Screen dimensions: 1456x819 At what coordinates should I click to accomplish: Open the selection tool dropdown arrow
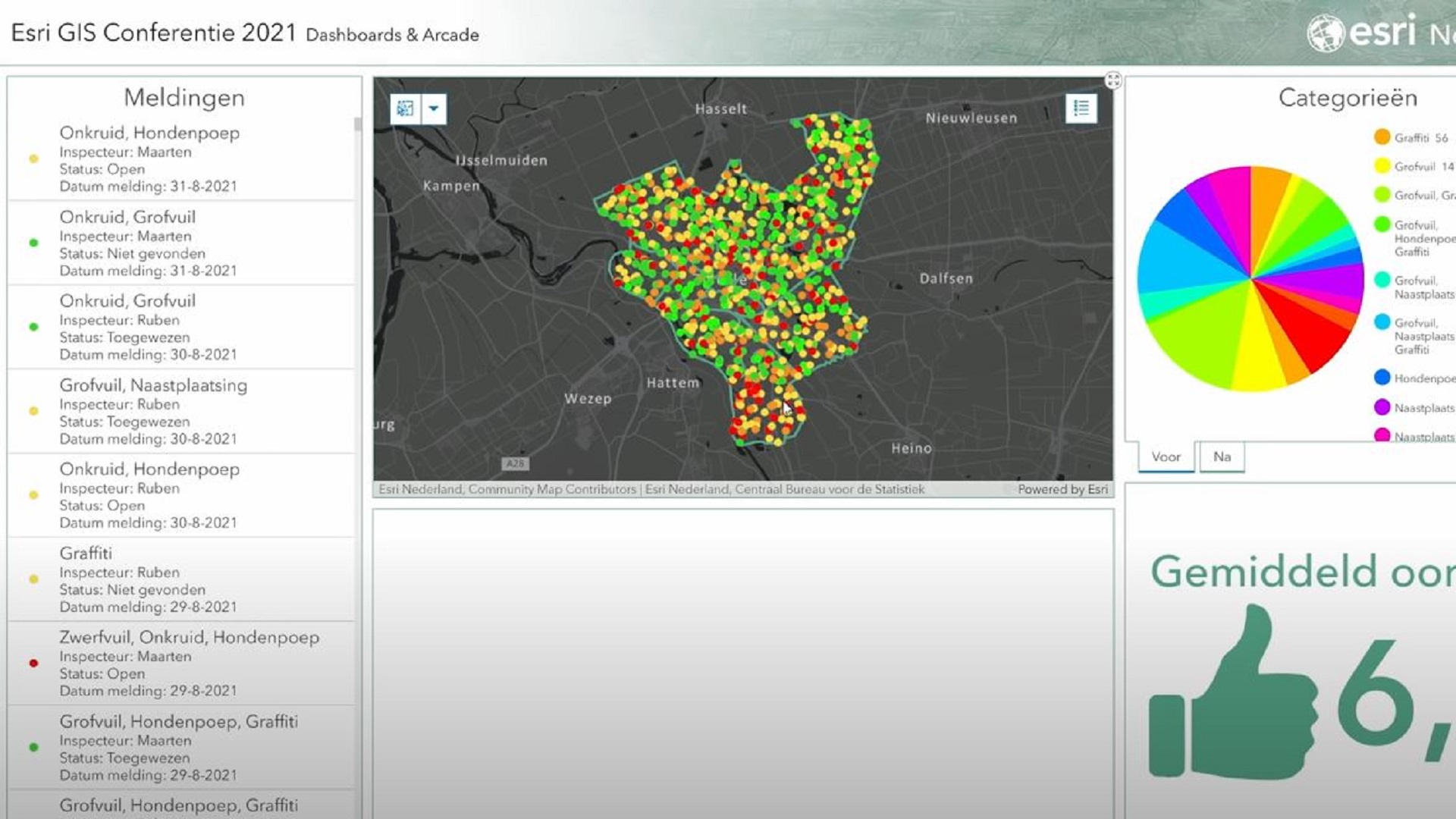click(x=434, y=108)
